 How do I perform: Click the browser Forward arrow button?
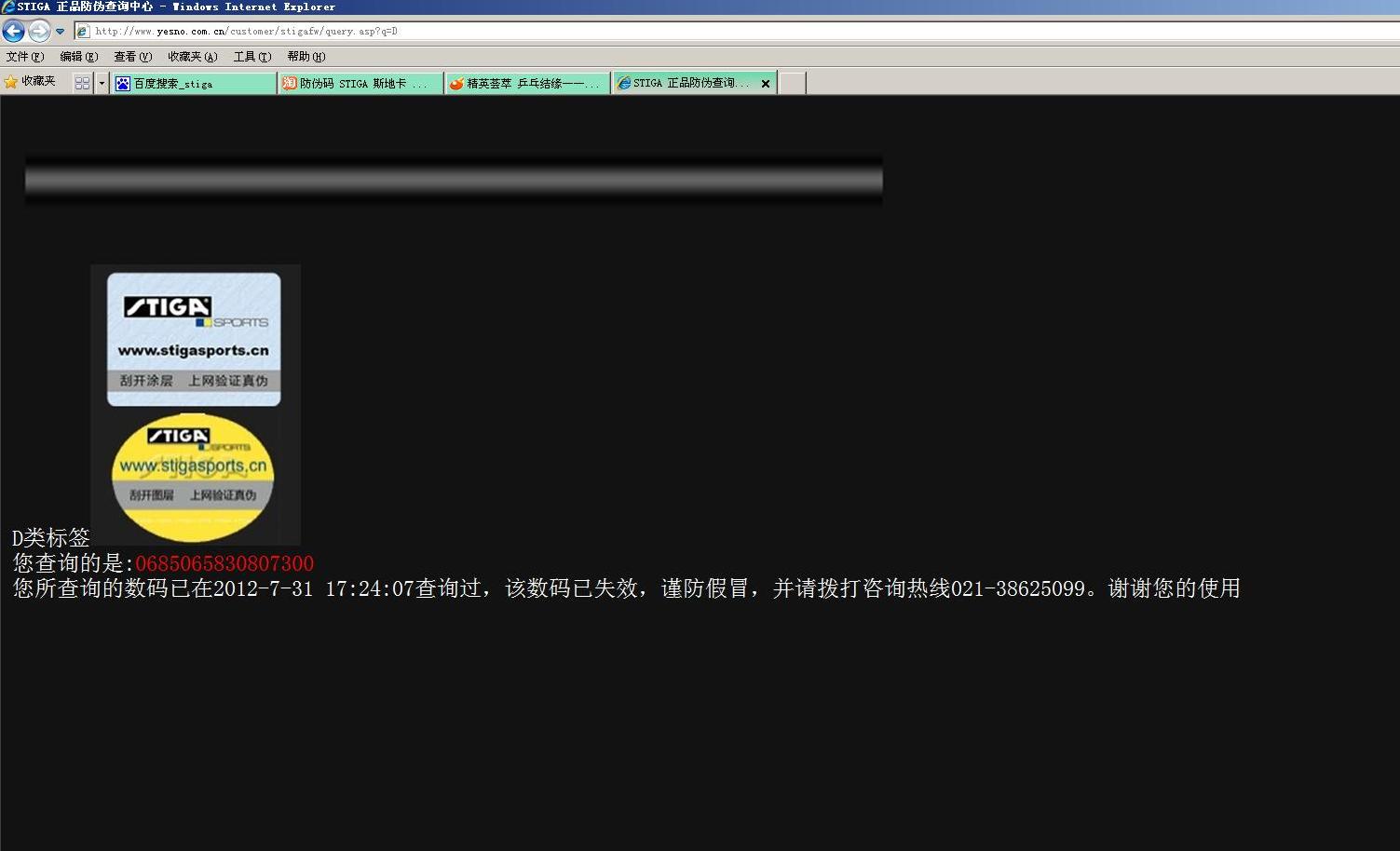(38, 32)
